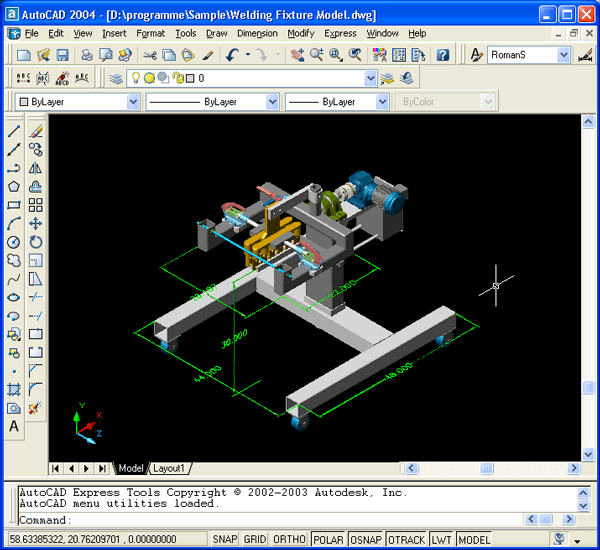Toggle SNAP mode in status bar

[225, 539]
